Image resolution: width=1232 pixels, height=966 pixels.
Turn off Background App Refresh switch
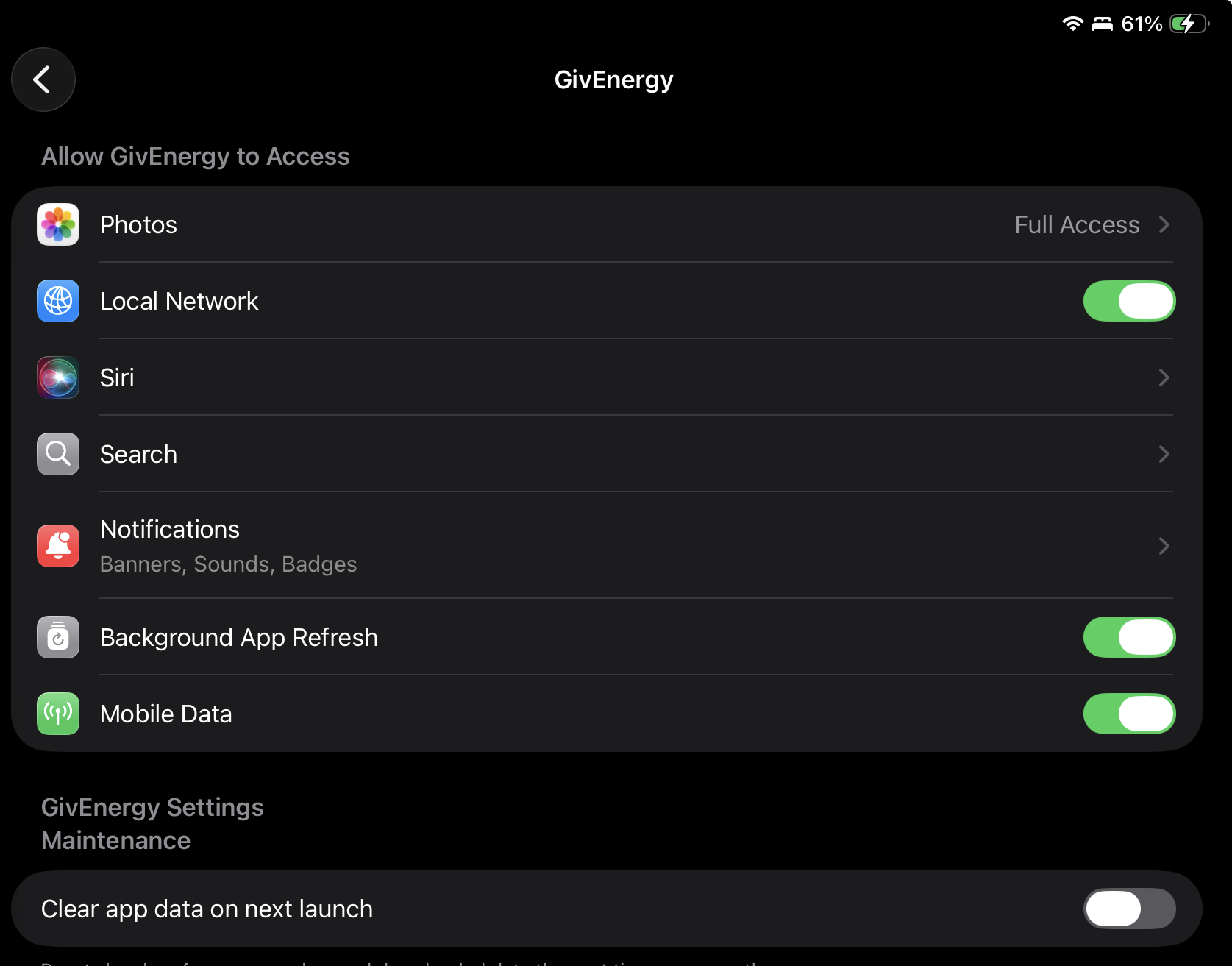pyautogui.click(x=1129, y=637)
